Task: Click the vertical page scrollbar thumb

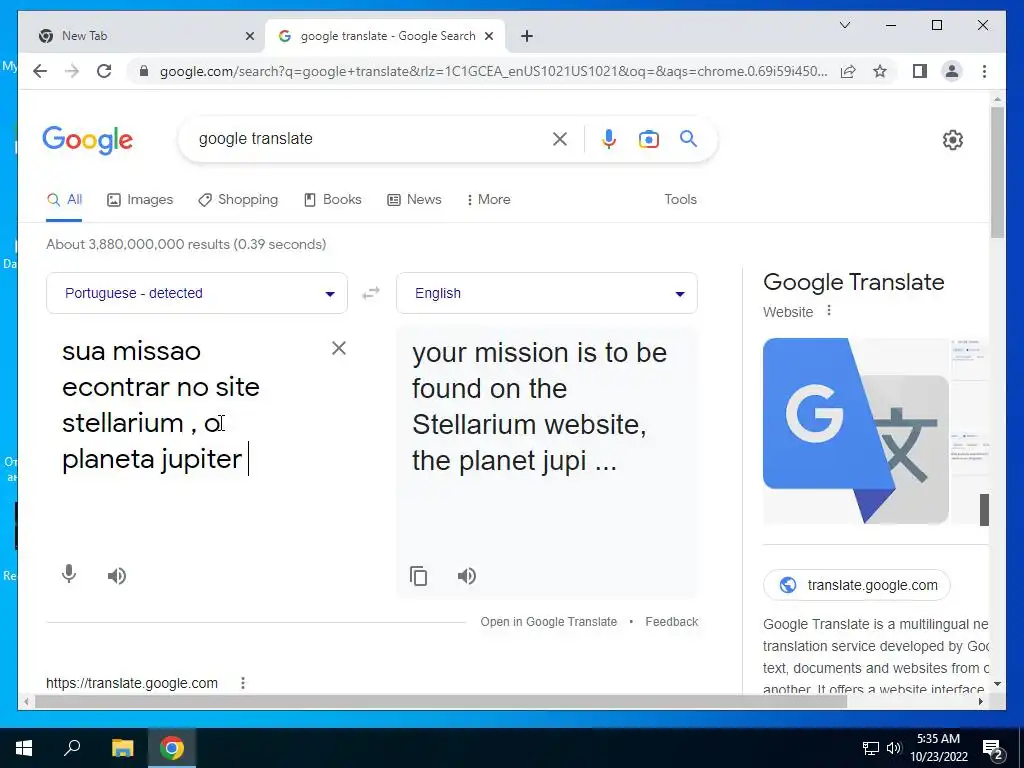Action: (997, 172)
